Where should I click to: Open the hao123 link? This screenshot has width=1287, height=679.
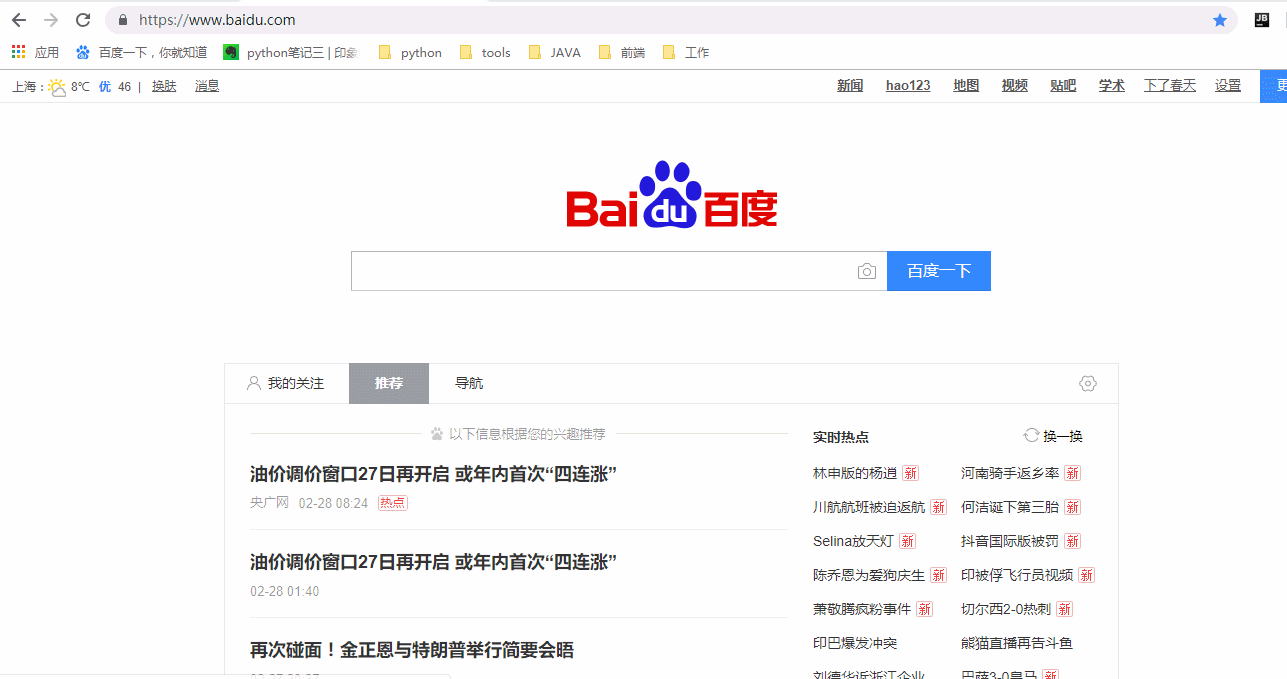(x=908, y=86)
